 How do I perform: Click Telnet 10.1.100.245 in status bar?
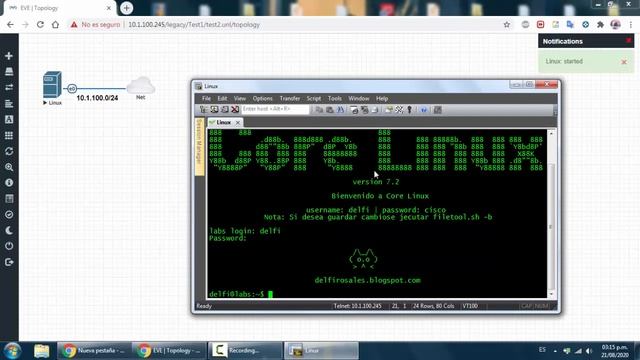(x=358, y=306)
